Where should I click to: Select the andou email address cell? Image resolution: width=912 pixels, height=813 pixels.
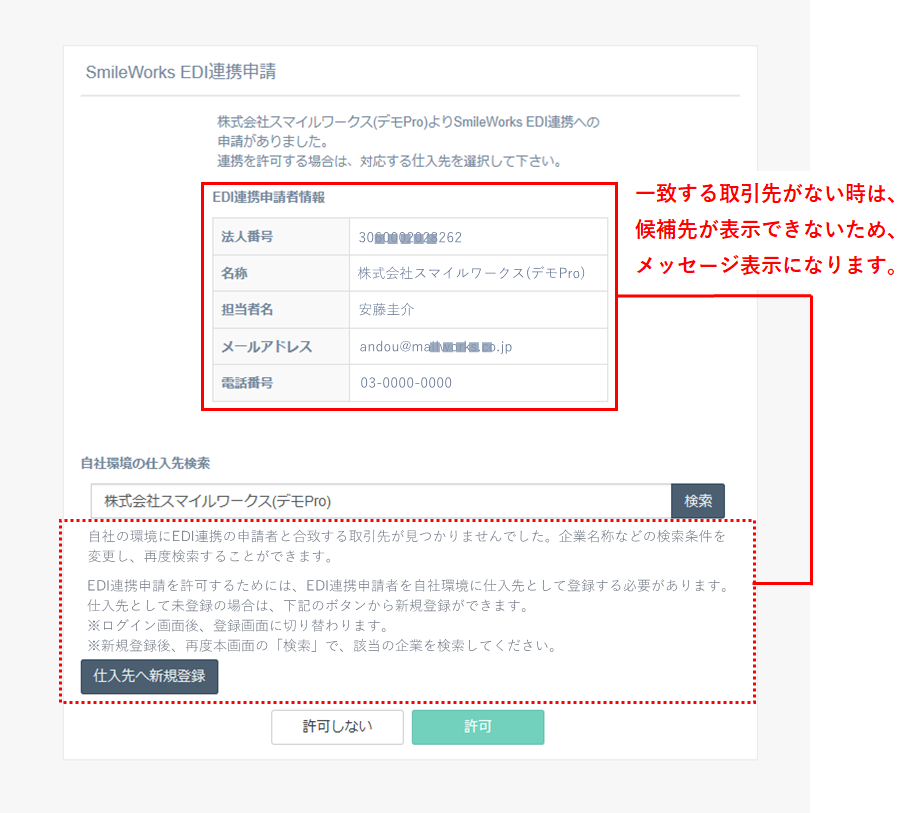click(x=478, y=347)
